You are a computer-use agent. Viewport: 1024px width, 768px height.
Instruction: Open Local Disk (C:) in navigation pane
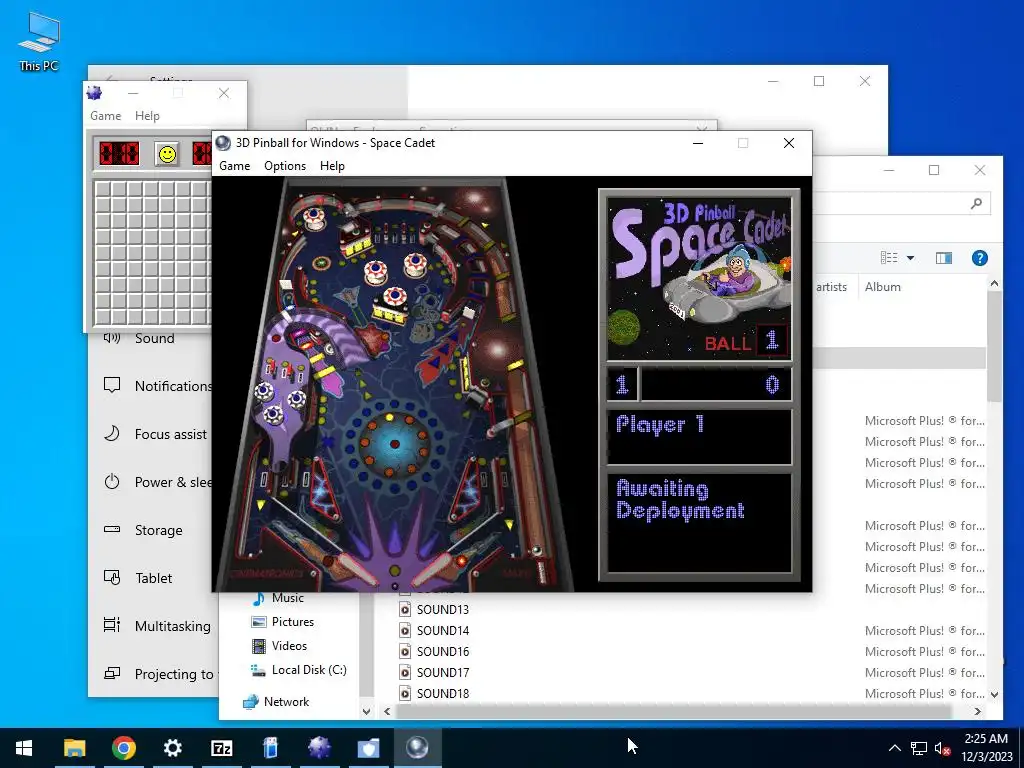click(x=300, y=670)
